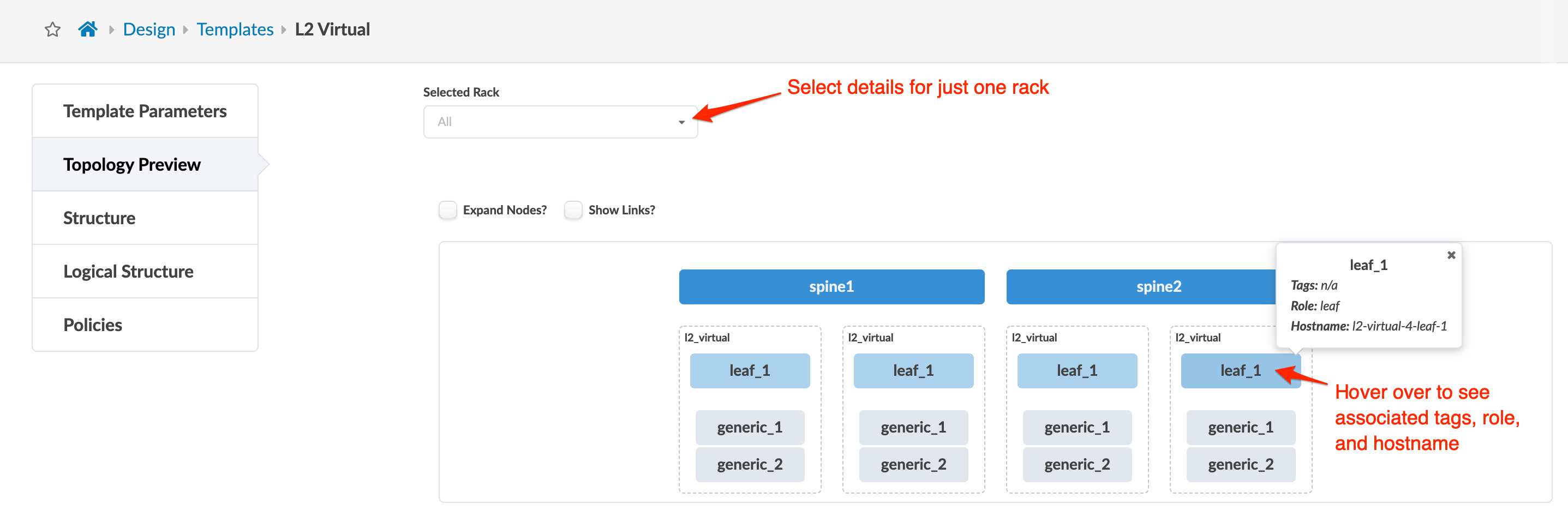Select the spine1 node
The width and height of the screenshot is (1568, 516).
[831, 286]
